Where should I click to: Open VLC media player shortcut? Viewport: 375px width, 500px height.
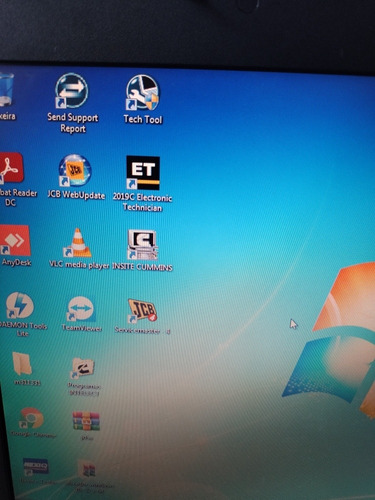[78, 243]
